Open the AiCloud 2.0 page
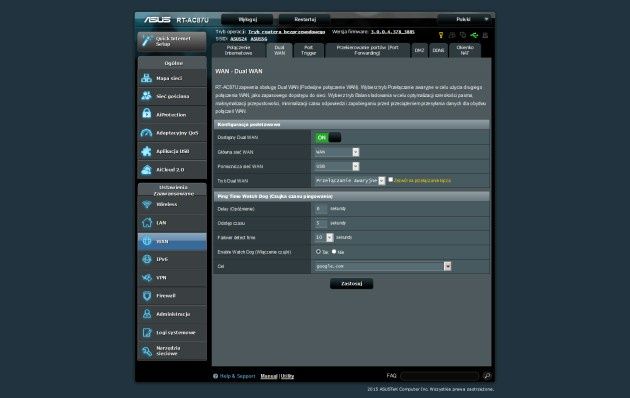This screenshot has height=398, width=630. tap(172, 169)
